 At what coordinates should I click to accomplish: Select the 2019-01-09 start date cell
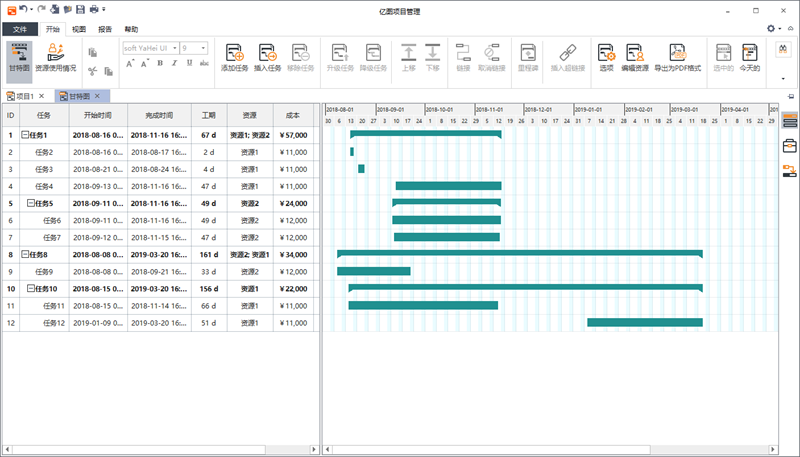point(98,323)
